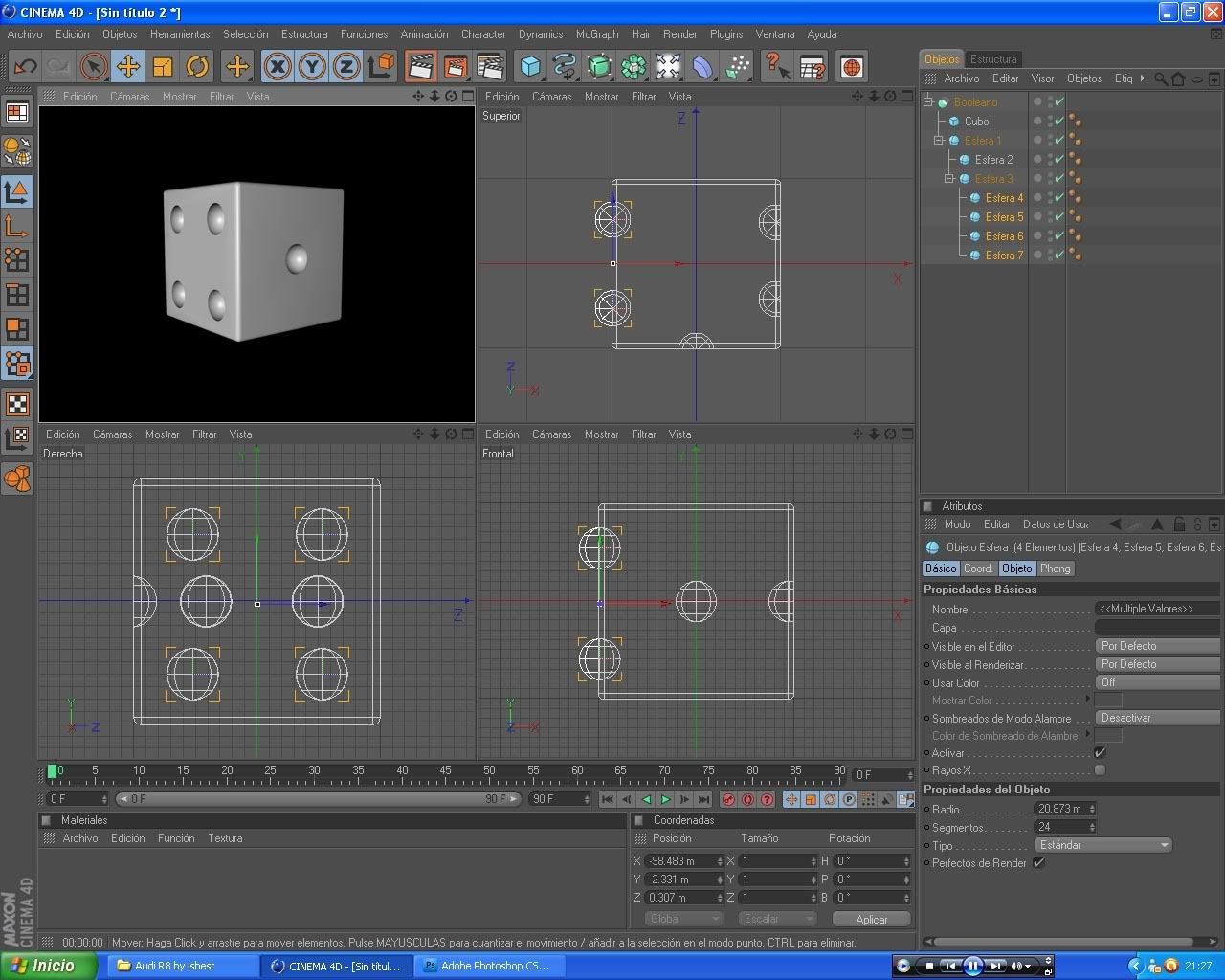The height and width of the screenshot is (980, 1225).
Task: Select the points mode icon
Action: point(17,260)
